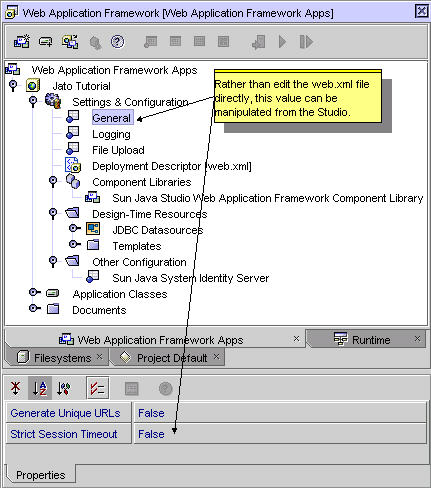Select Sun Java Studio Component Library node

[268, 198]
